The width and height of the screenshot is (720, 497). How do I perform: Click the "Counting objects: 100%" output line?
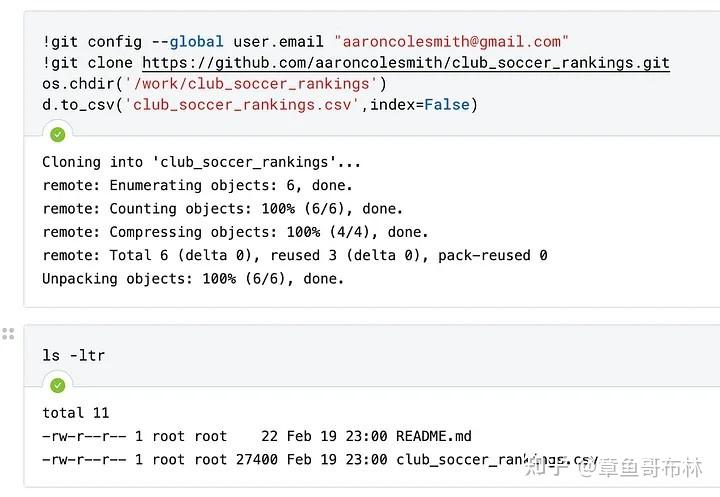223,209
